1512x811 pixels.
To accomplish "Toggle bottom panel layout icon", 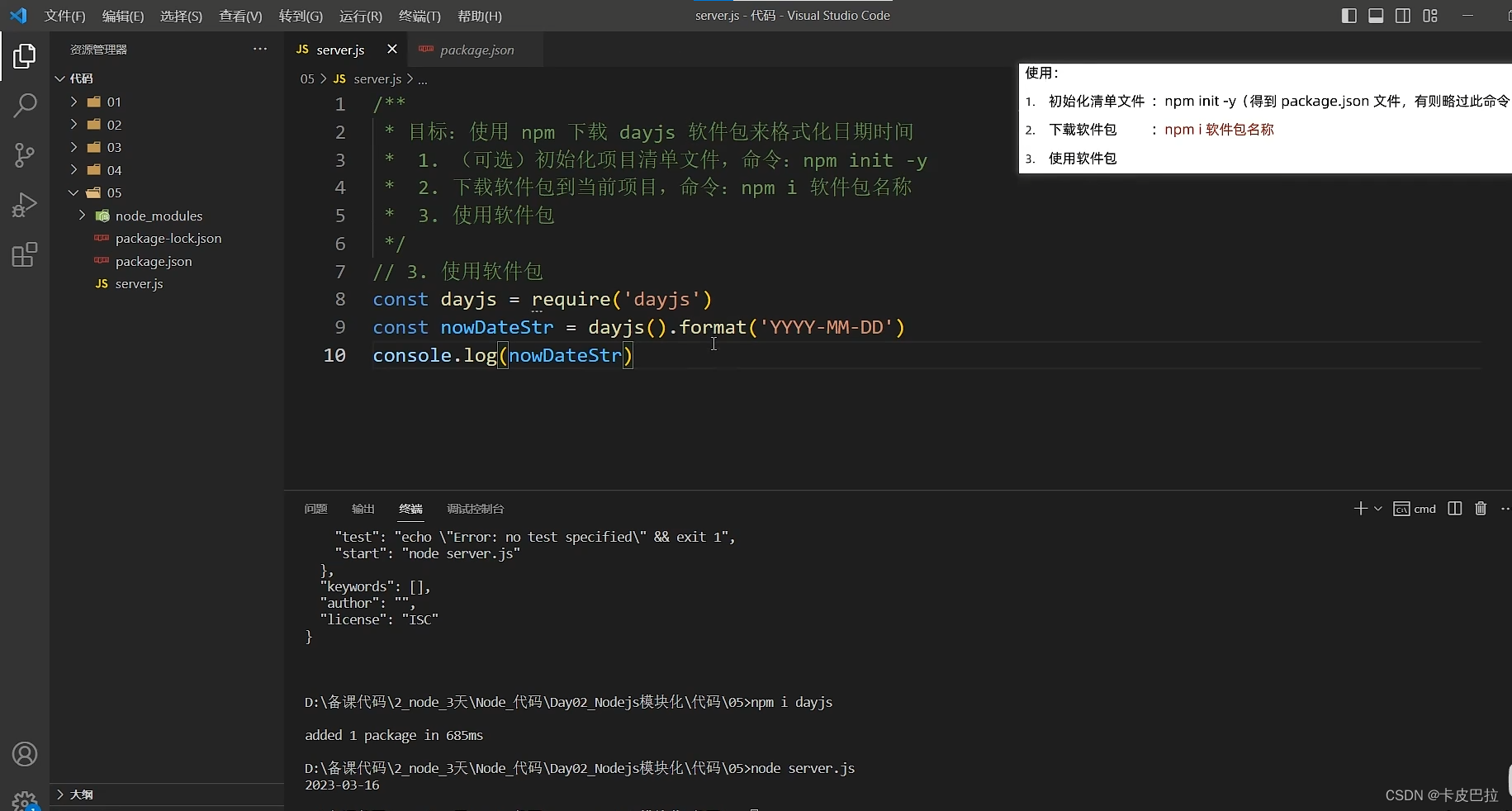I will [1376, 16].
